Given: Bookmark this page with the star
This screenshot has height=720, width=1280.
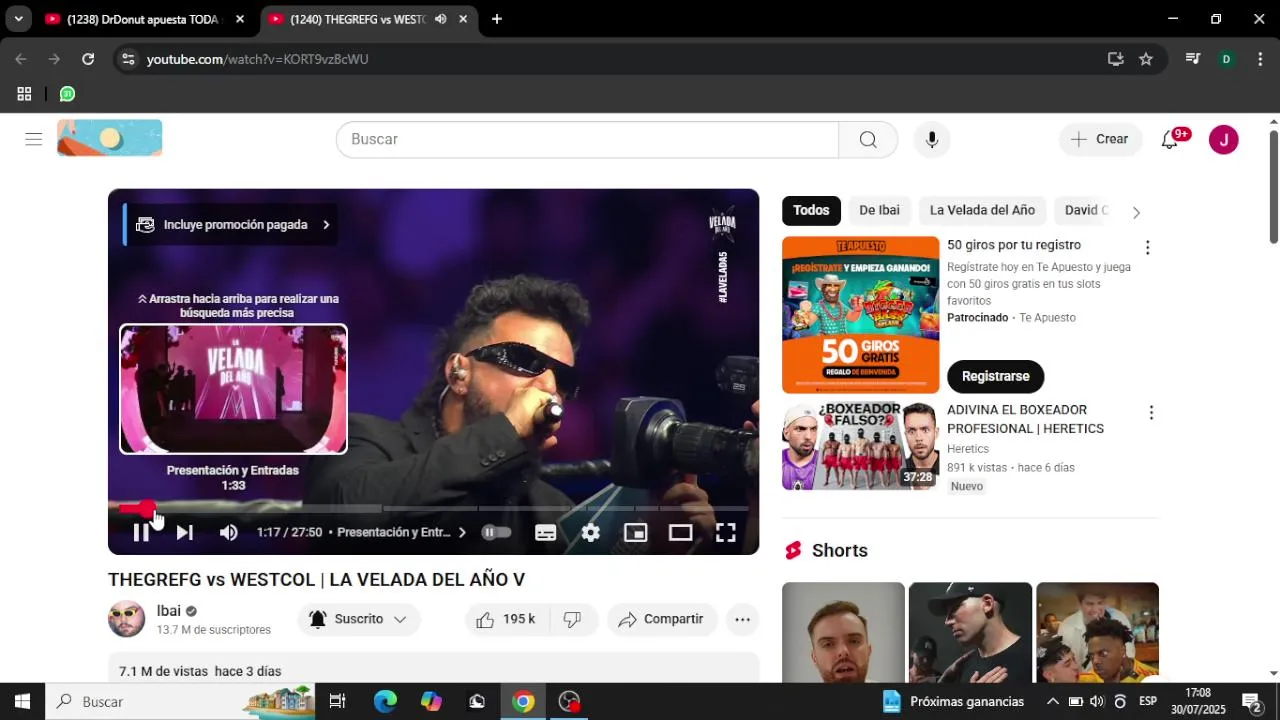Looking at the screenshot, I should (1146, 59).
